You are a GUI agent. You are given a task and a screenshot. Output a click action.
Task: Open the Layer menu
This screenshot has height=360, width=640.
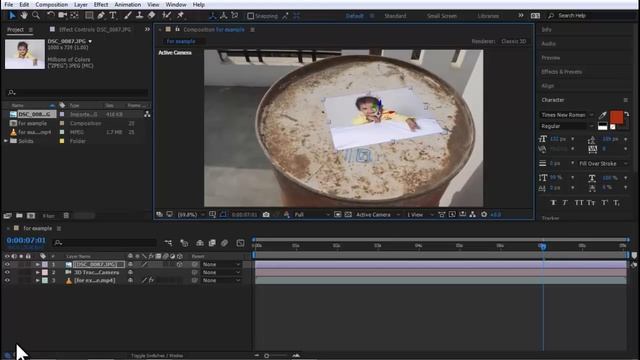click(x=80, y=4)
